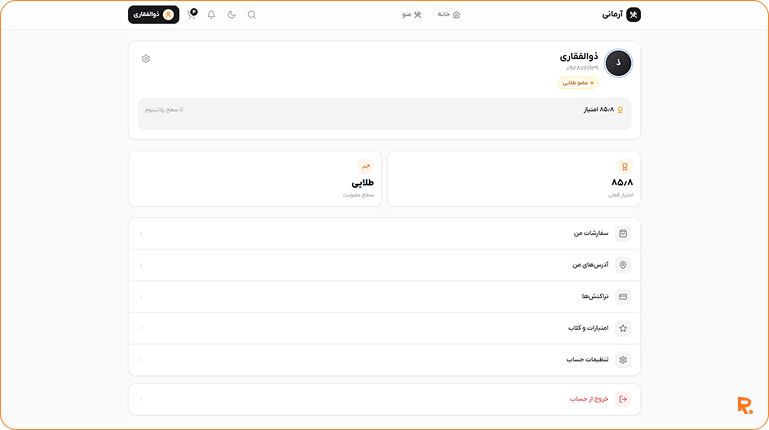
Task: Click the ذوالفقاری profile name heading
Action: point(579,57)
